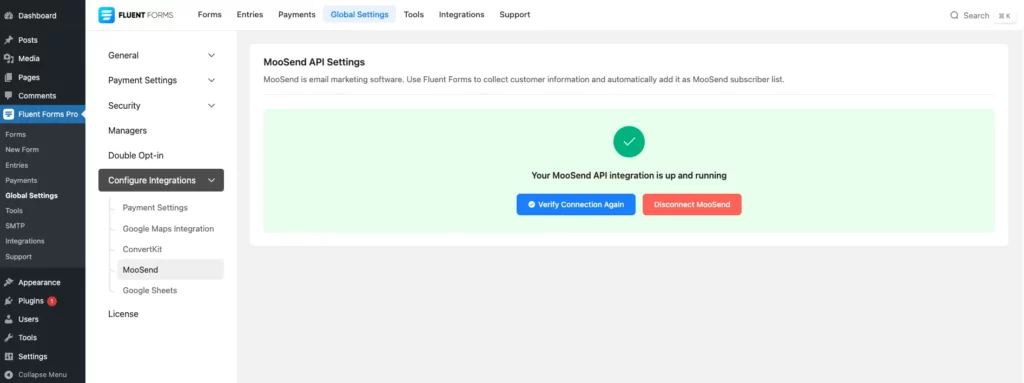
Task: Click the MooSend API Settings heading
Action: (314, 63)
